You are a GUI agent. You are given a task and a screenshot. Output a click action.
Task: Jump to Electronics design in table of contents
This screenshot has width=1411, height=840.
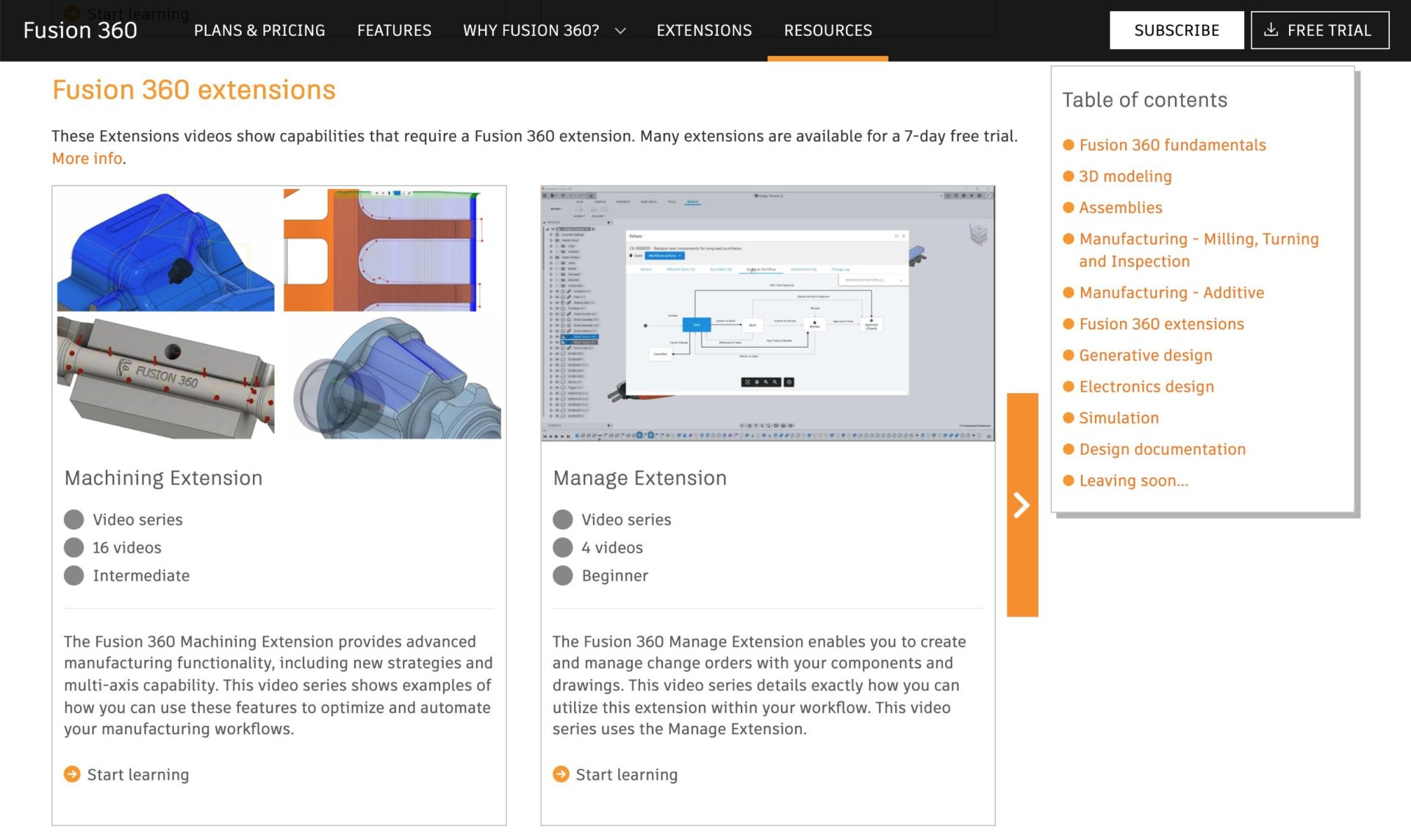pos(1146,387)
